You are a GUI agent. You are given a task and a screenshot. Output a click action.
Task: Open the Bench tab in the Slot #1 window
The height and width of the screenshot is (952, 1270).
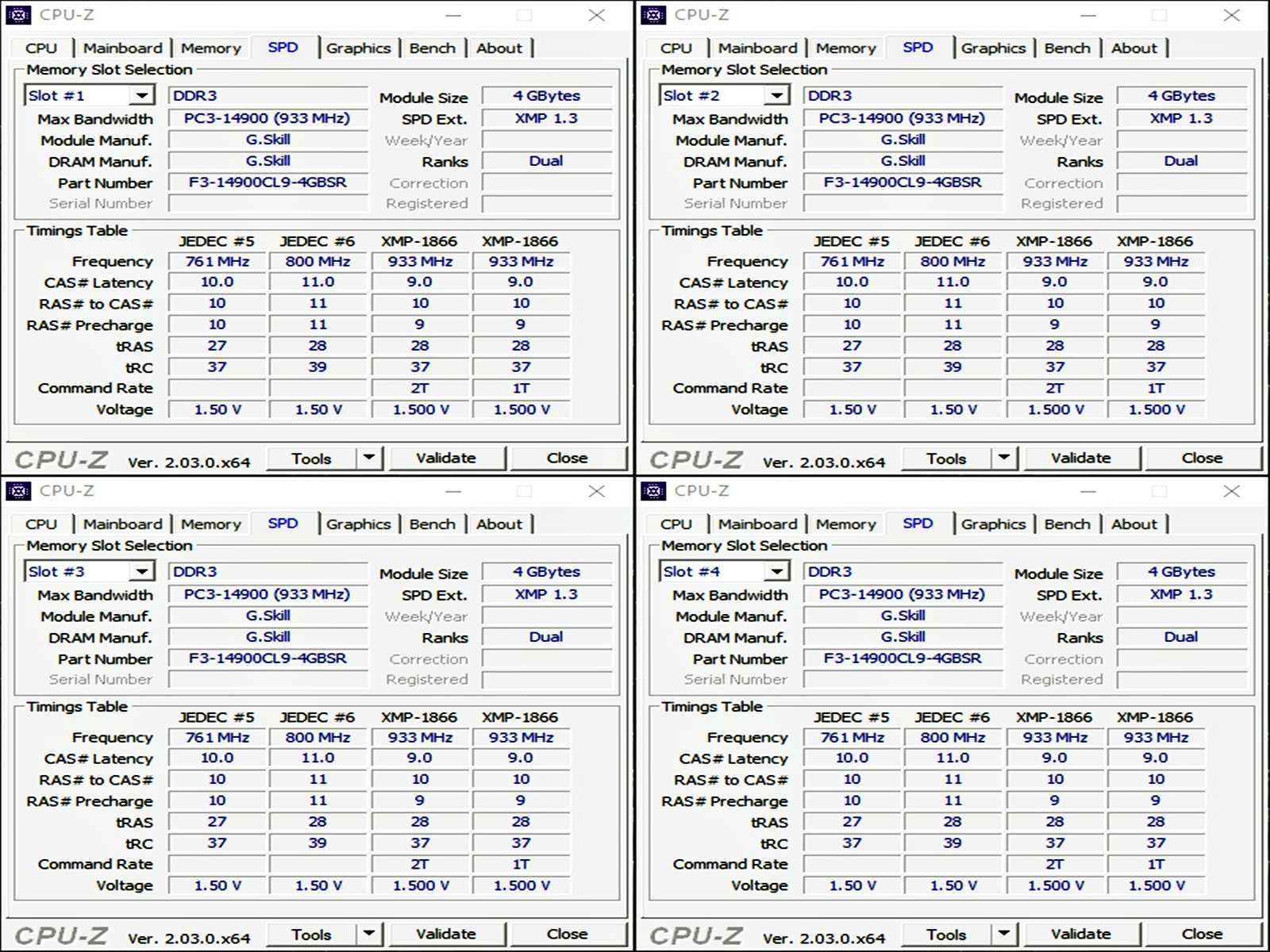point(433,48)
